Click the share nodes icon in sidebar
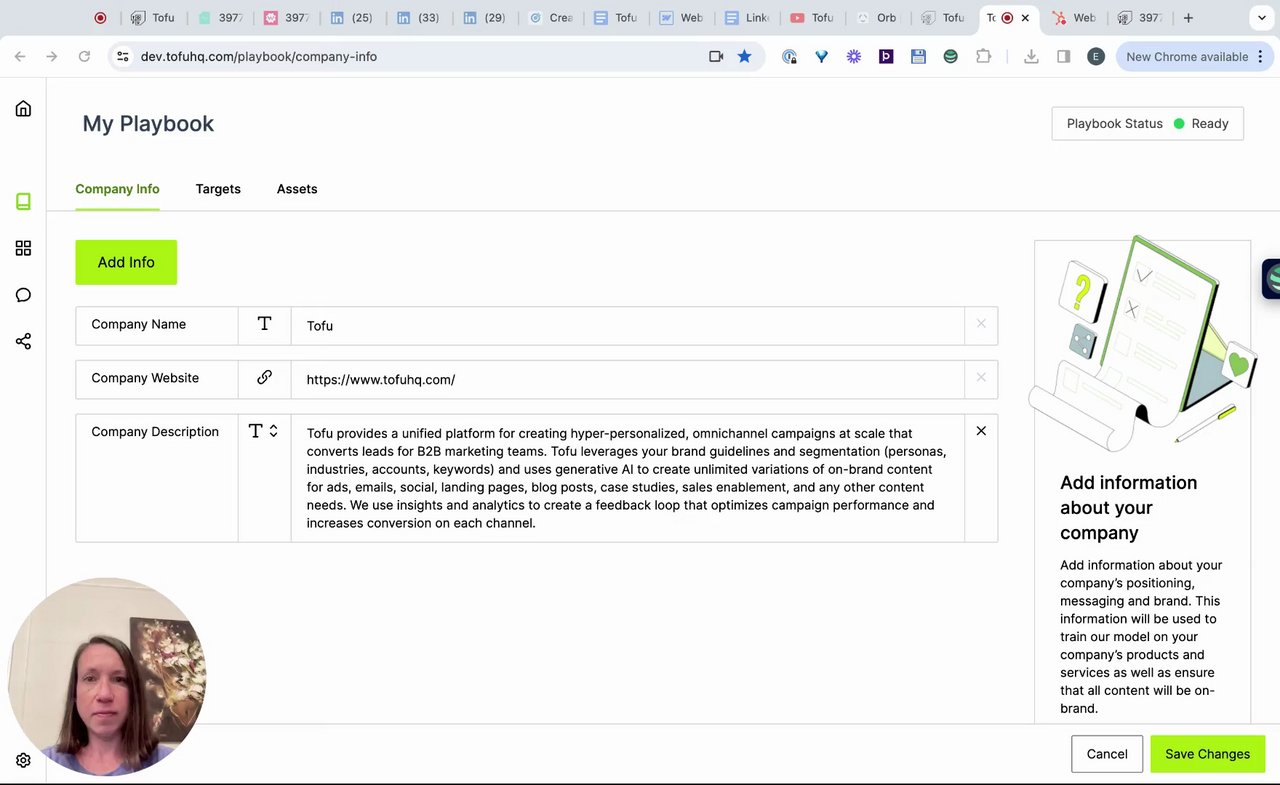 [23, 341]
